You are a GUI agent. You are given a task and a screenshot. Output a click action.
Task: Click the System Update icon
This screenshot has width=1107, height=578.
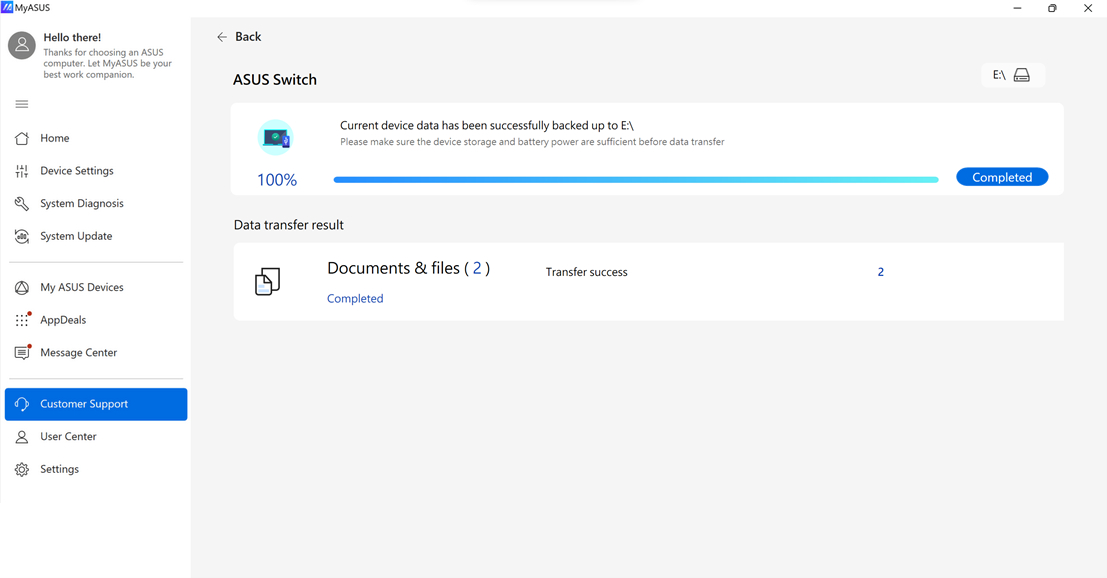click(x=22, y=237)
